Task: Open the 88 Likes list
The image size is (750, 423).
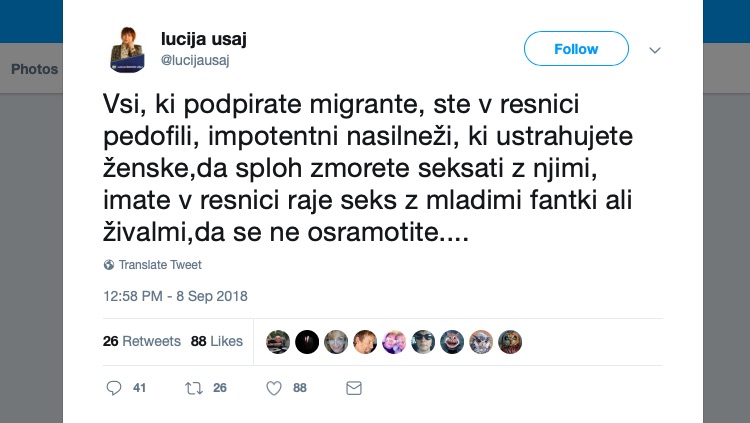Action: (217, 341)
